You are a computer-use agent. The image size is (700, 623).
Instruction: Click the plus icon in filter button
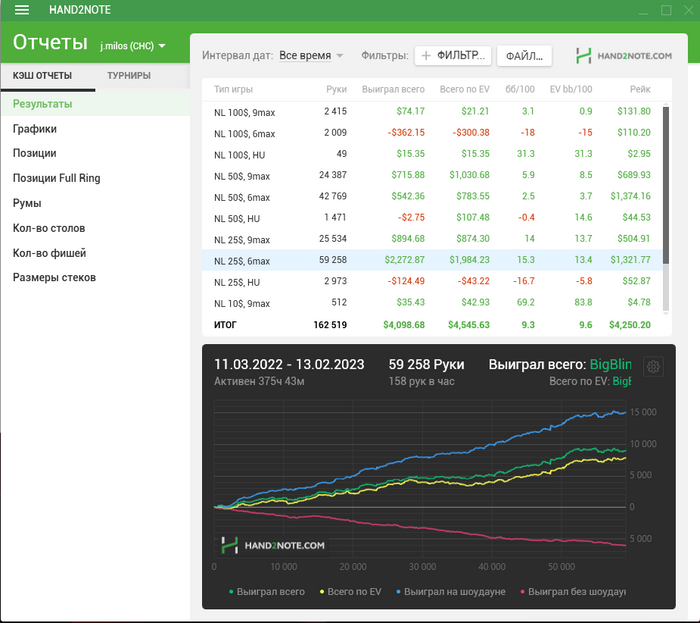(x=426, y=56)
